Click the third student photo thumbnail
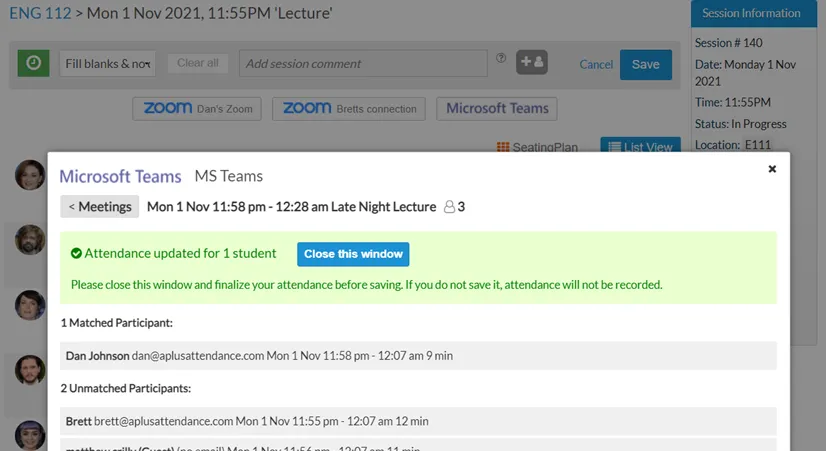Screen dimensions: 826x451 (x=30, y=305)
